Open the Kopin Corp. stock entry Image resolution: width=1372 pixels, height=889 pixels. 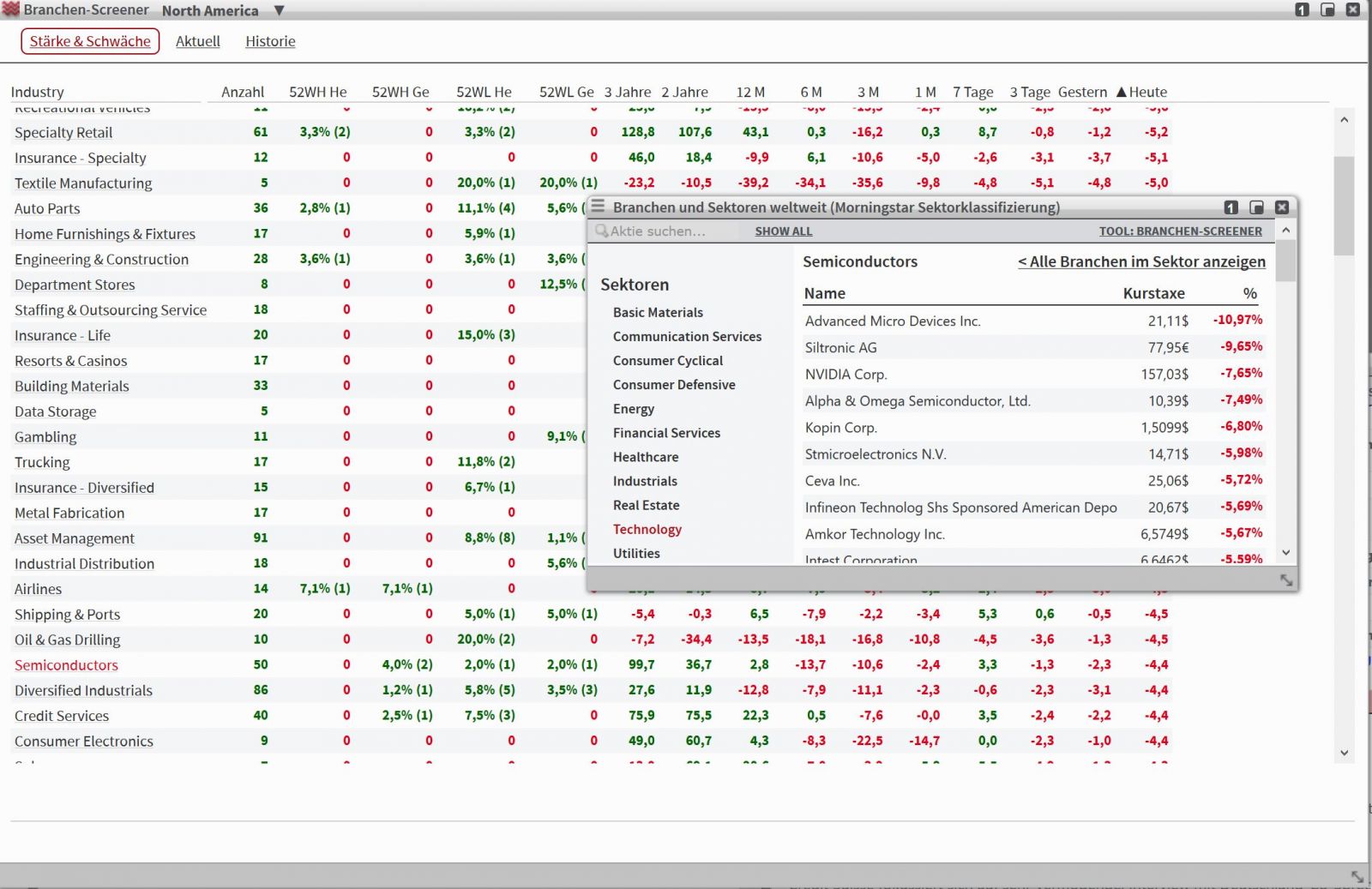point(840,428)
